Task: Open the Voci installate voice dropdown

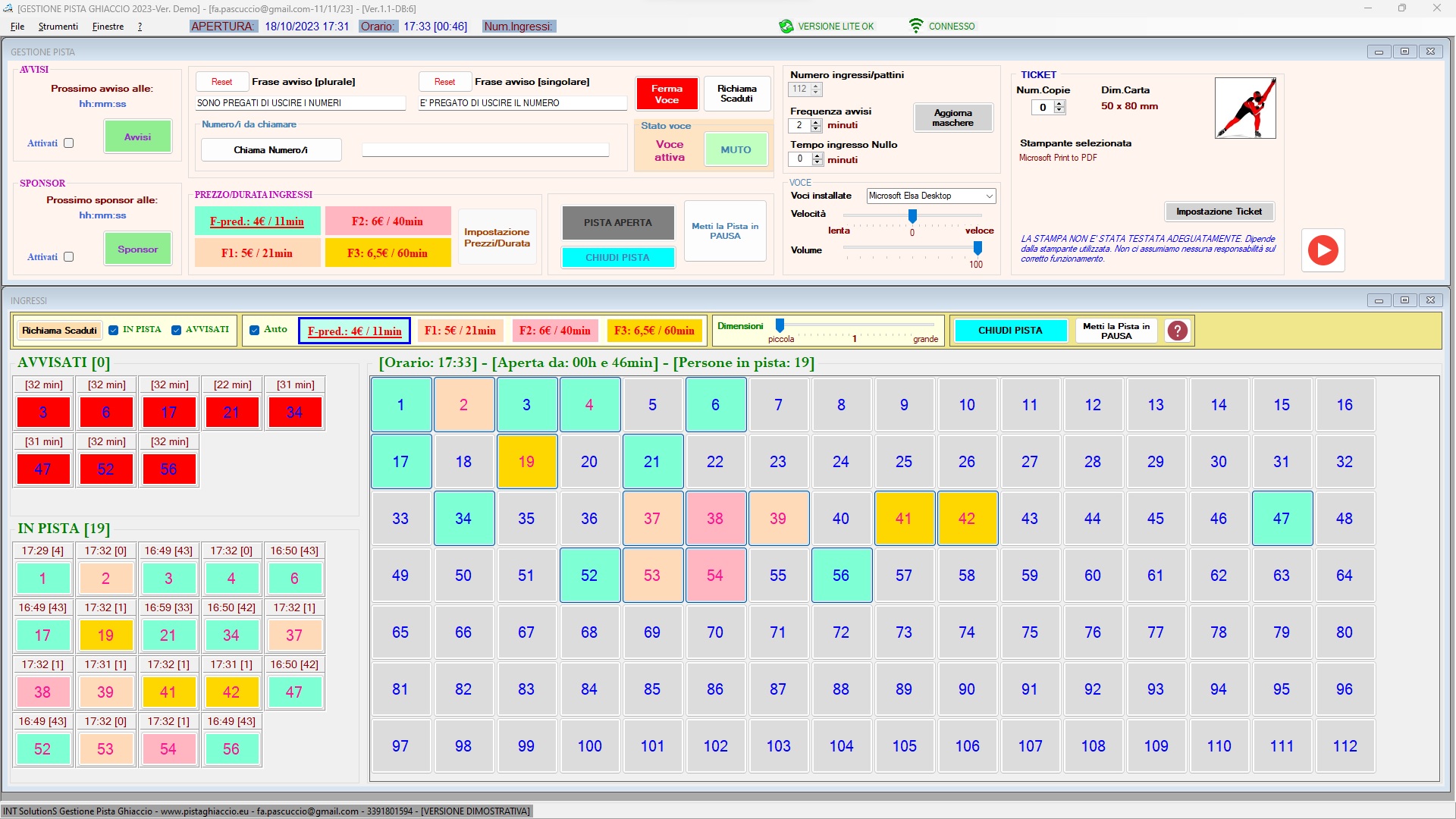Action: 989,196
